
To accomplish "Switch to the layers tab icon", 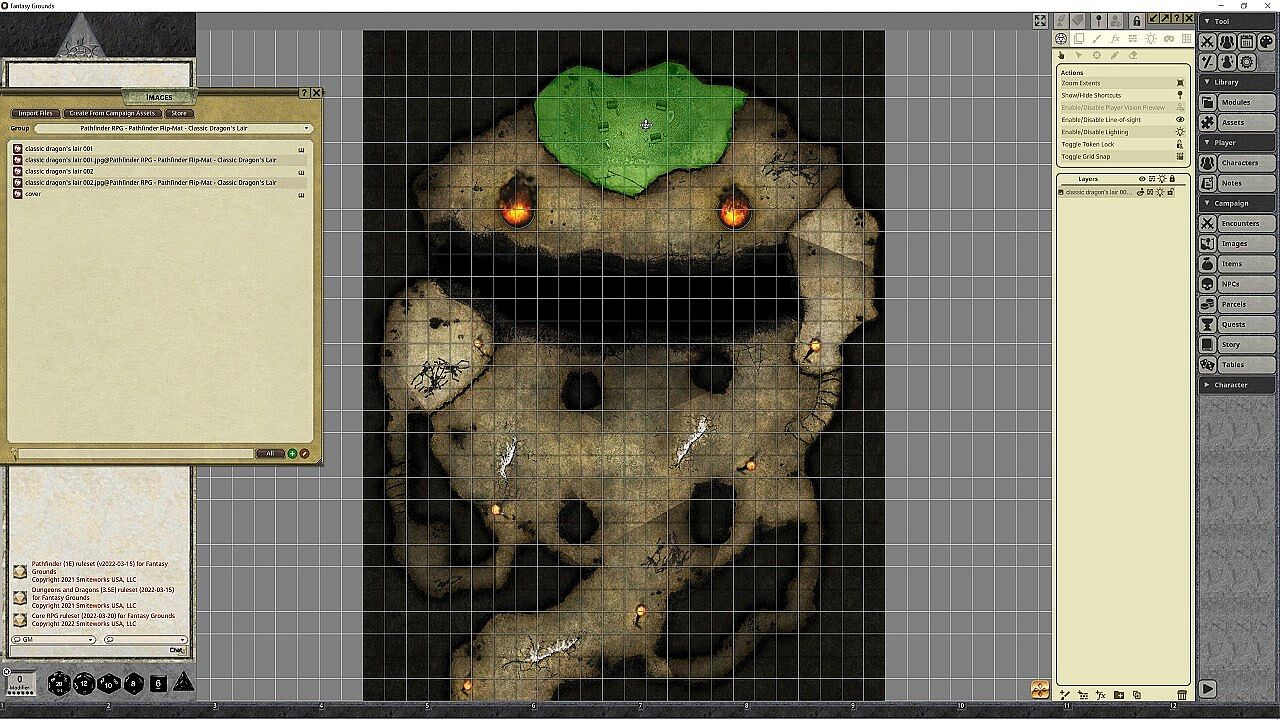I will pos(1079,39).
